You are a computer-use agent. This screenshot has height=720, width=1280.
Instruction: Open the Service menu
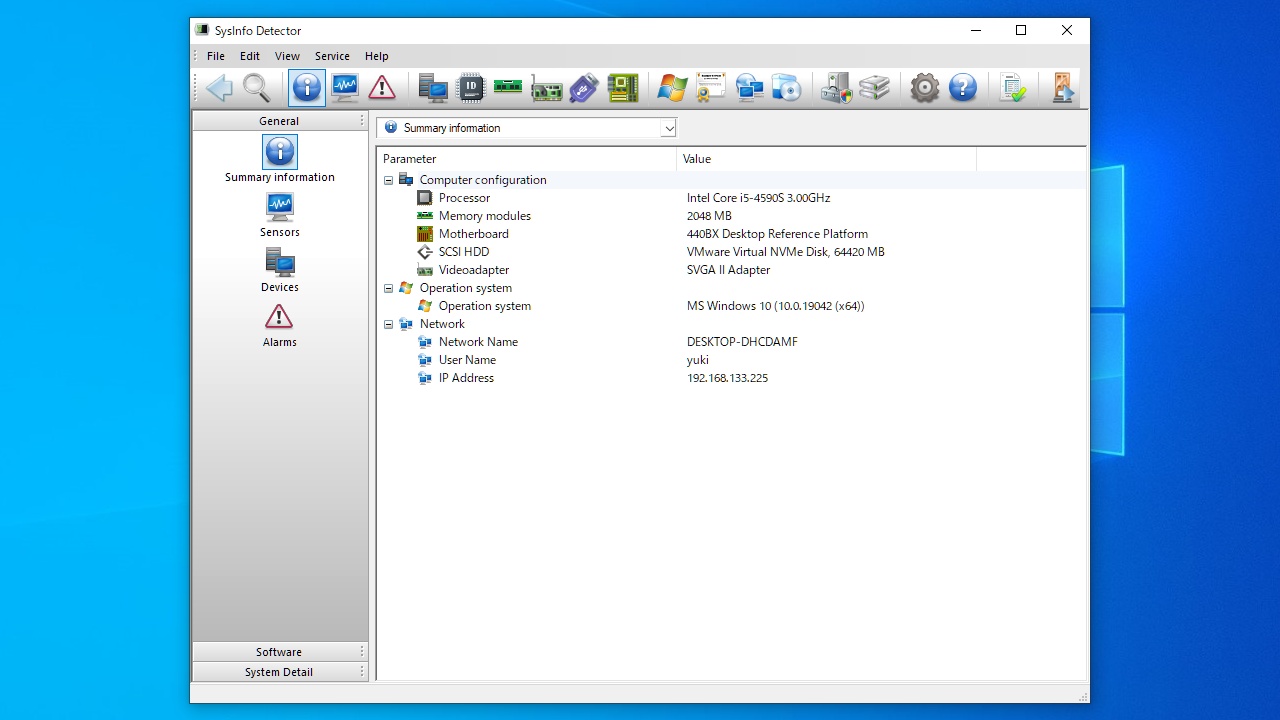[332, 56]
